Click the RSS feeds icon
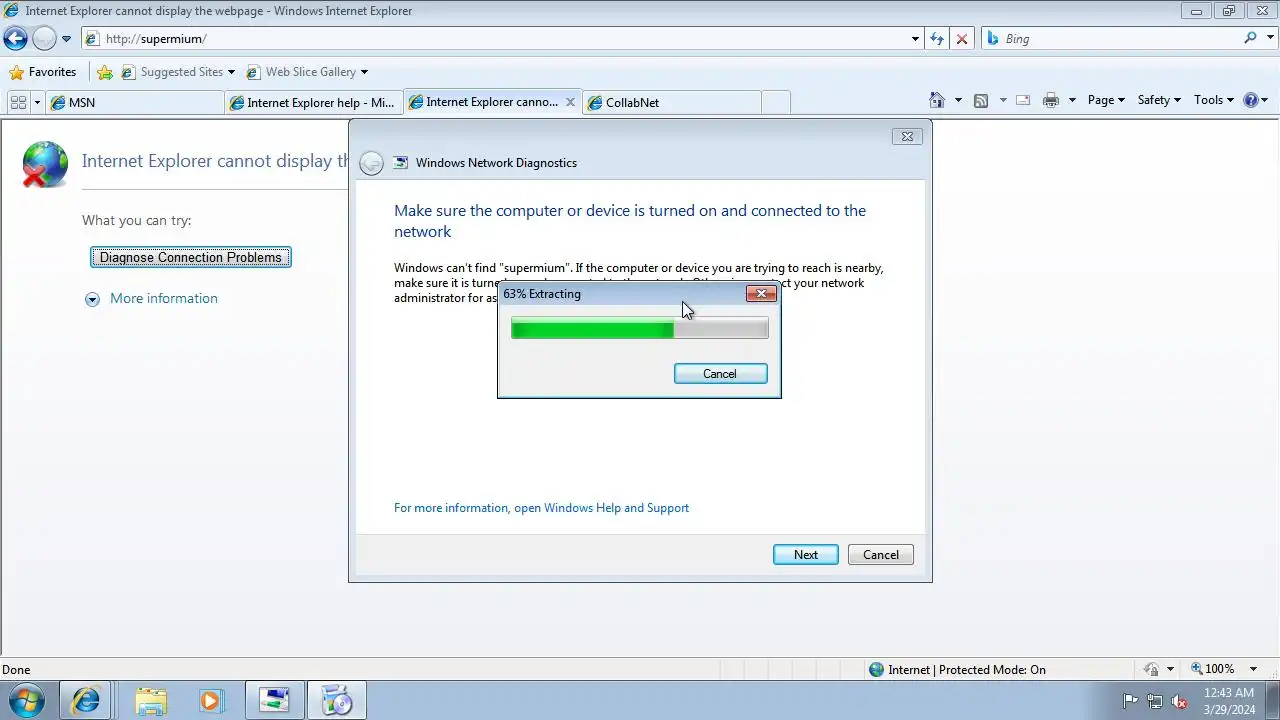The width and height of the screenshot is (1280, 720). 981,100
